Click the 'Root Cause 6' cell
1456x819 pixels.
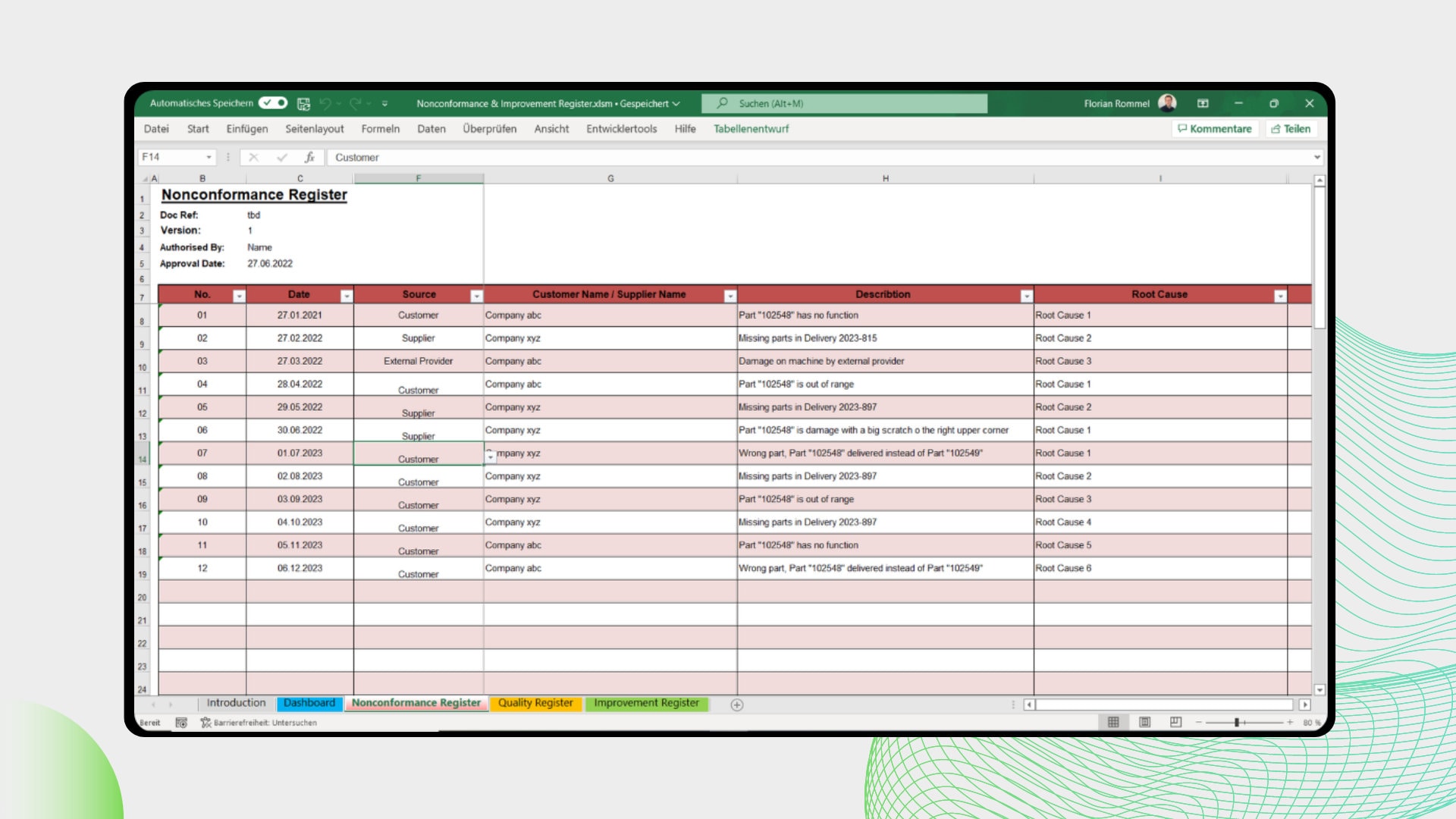(1160, 569)
